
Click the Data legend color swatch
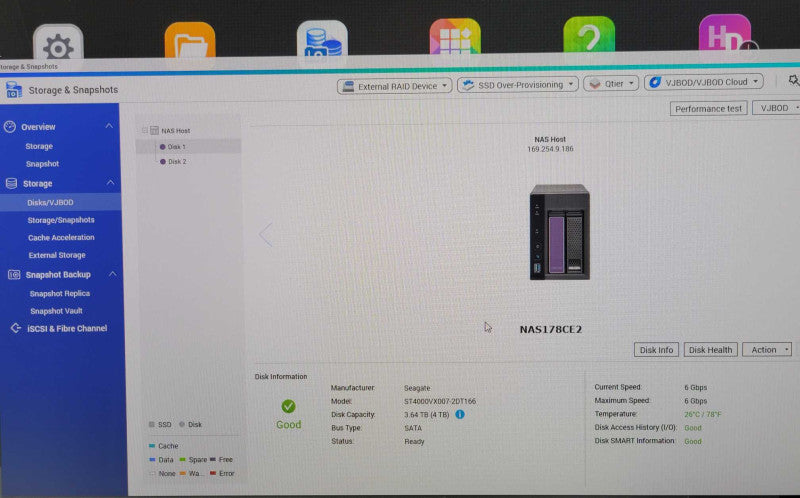(x=152, y=460)
